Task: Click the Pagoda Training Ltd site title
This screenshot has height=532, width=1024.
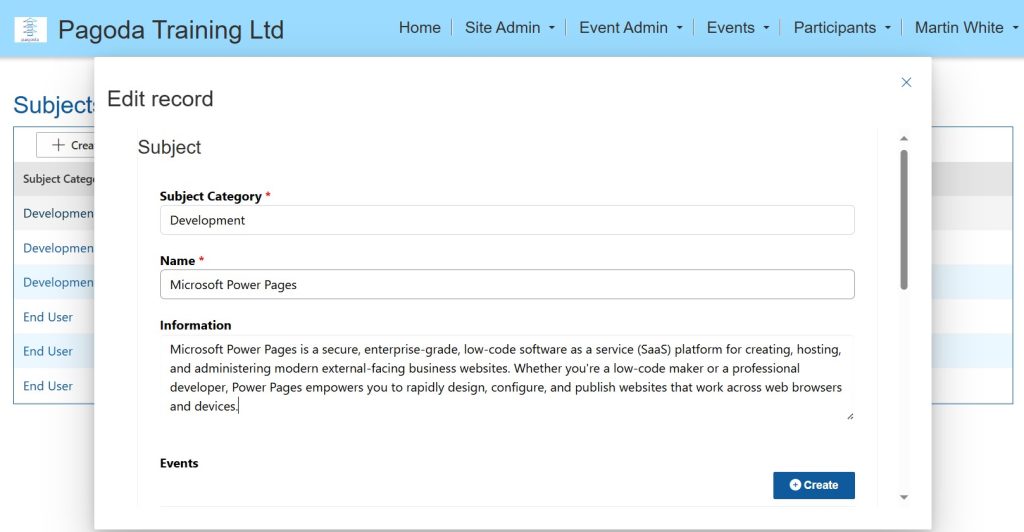Action: click(171, 30)
